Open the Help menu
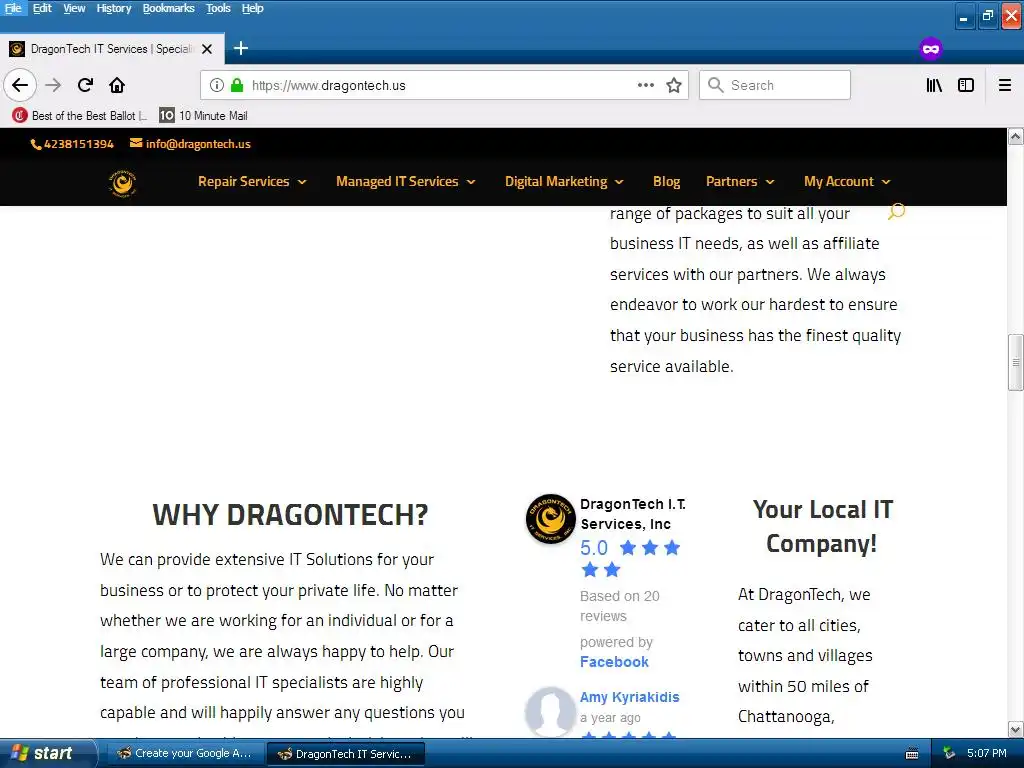The width and height of the screenshot is (1024, 768). 252,8
